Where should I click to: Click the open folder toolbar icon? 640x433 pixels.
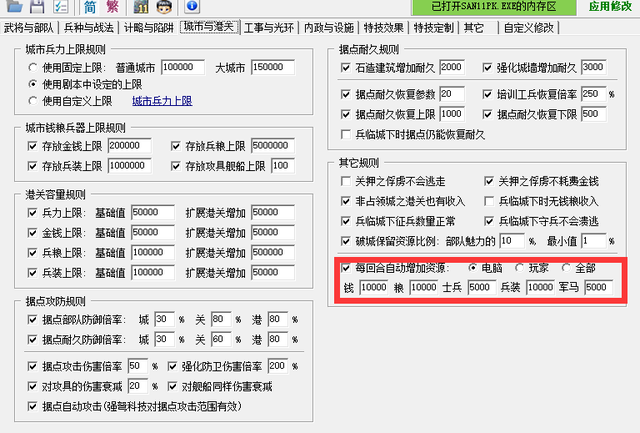pos(15,6)
